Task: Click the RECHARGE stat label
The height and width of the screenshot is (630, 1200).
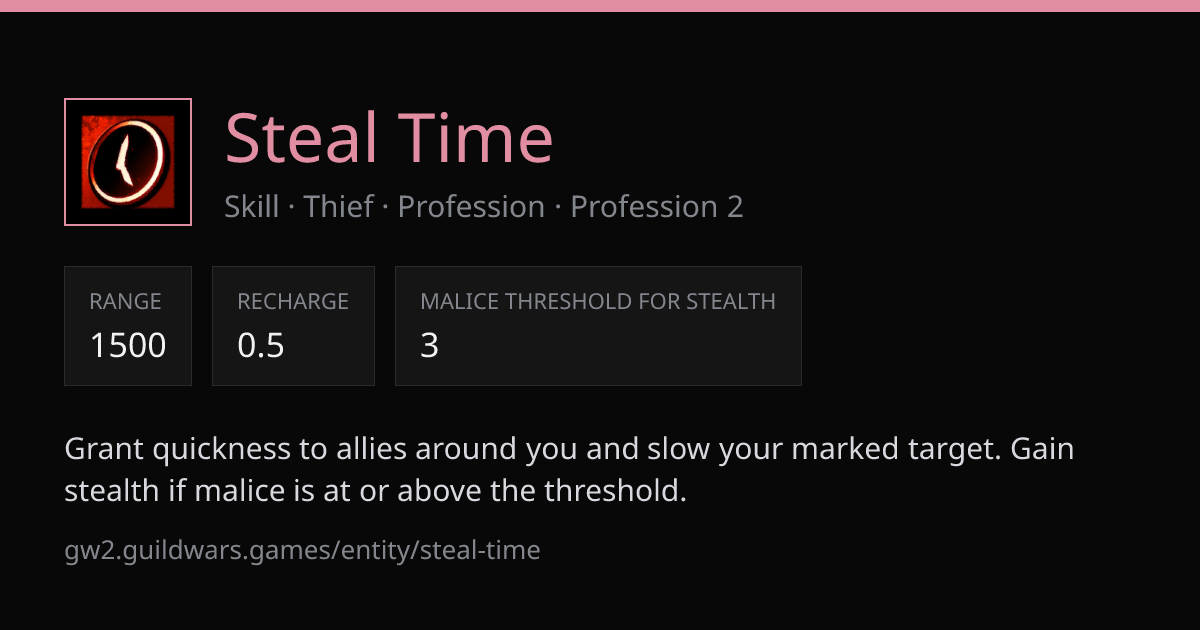Action: (x=293, y=301)
